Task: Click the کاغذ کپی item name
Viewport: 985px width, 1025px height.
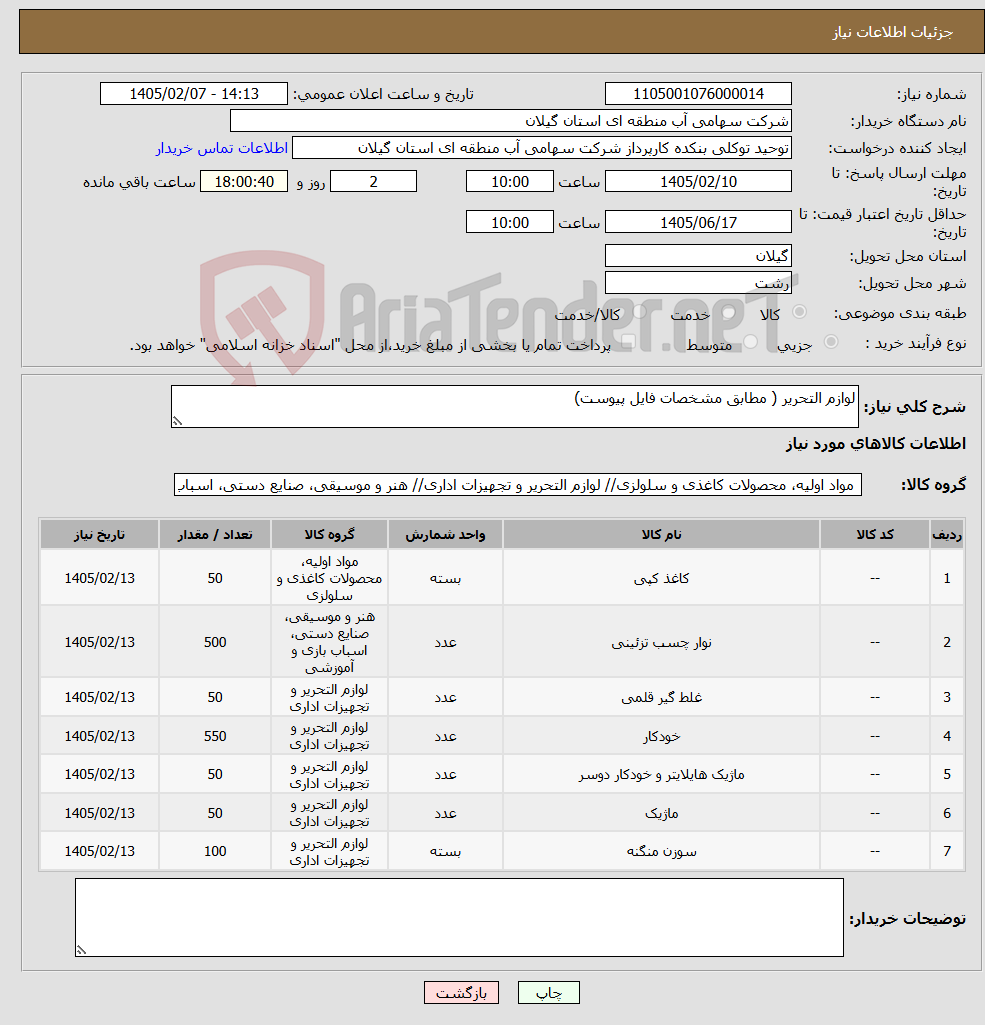Action: pos(661,579)
